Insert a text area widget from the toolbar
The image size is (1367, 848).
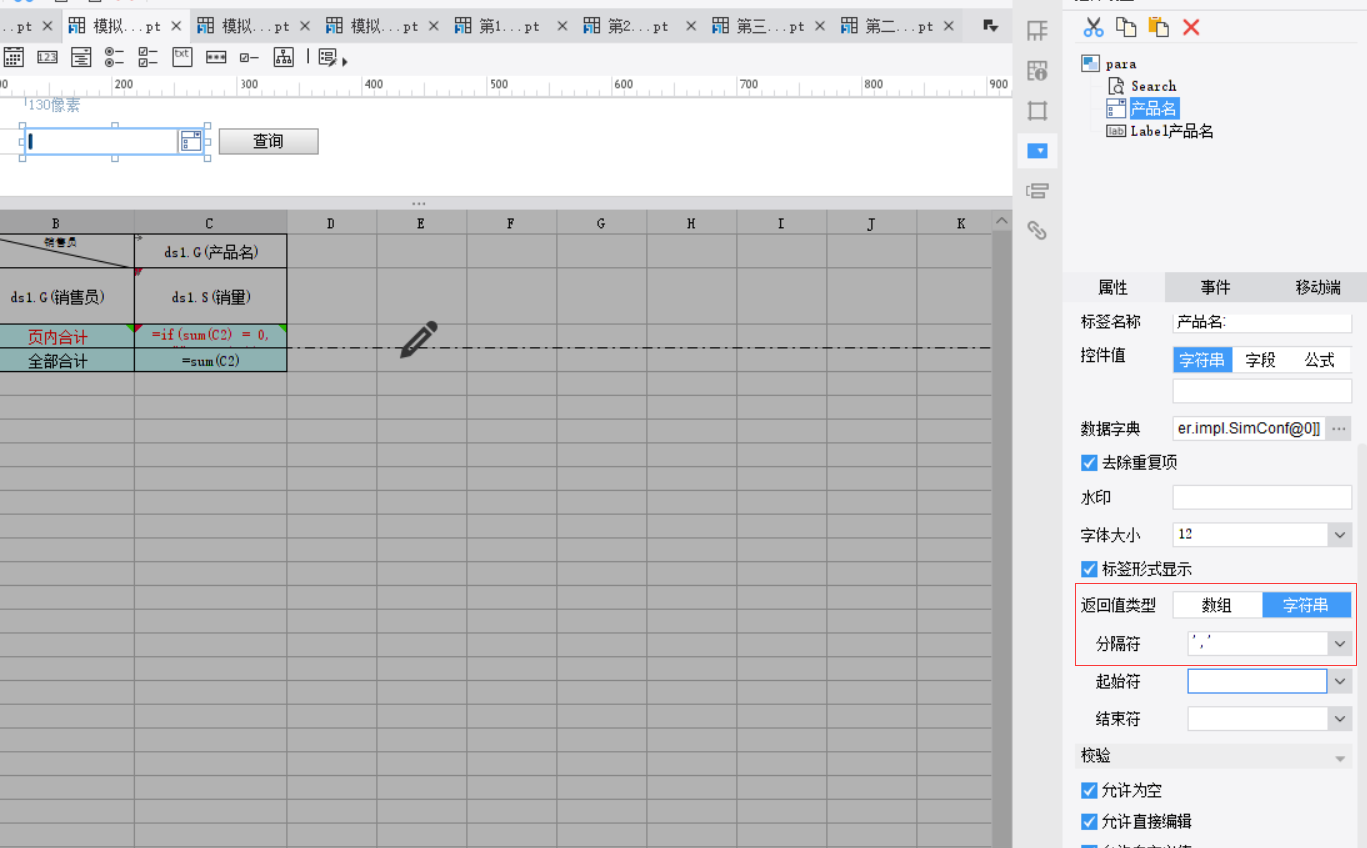[x=81, y=57]
